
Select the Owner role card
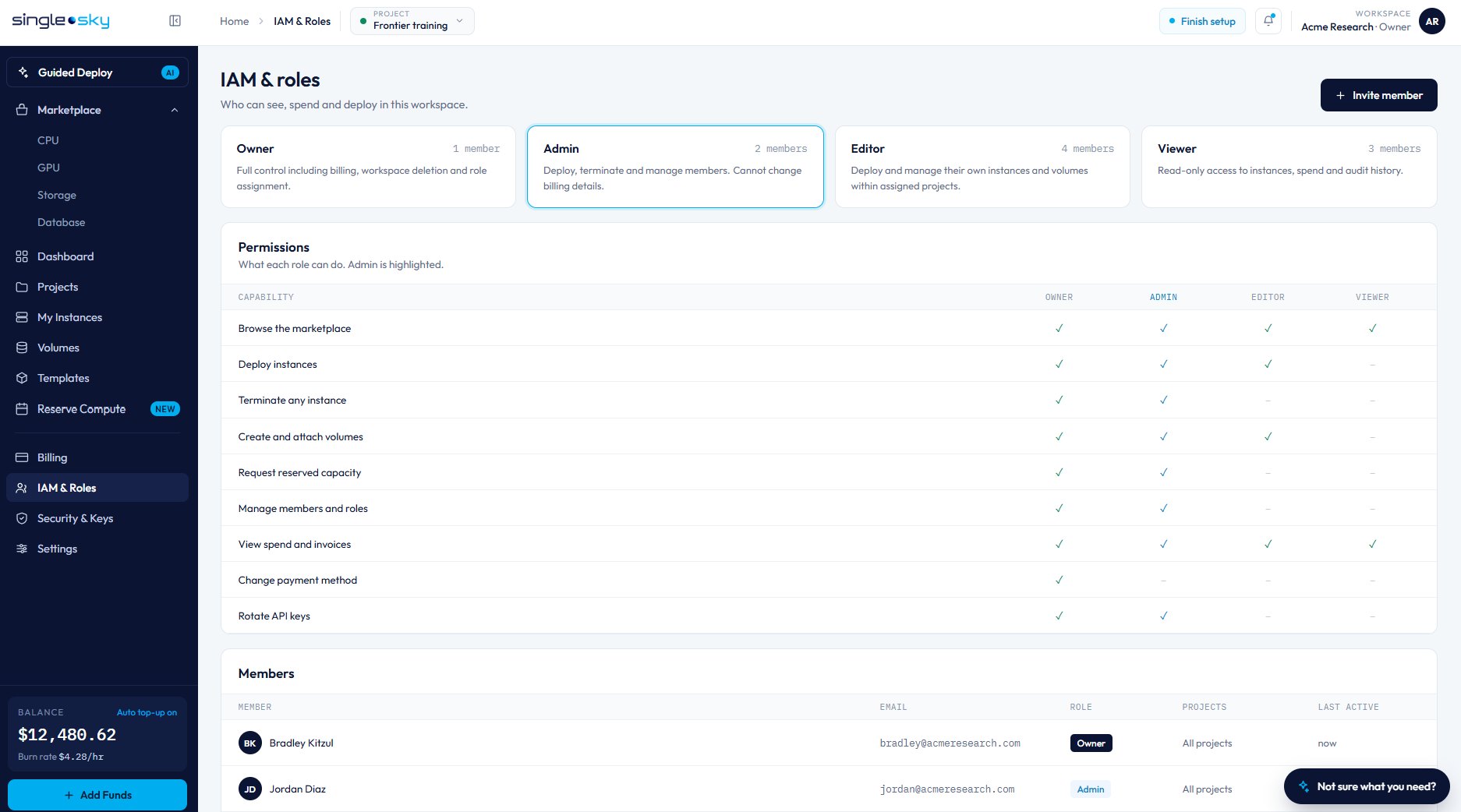368,167
